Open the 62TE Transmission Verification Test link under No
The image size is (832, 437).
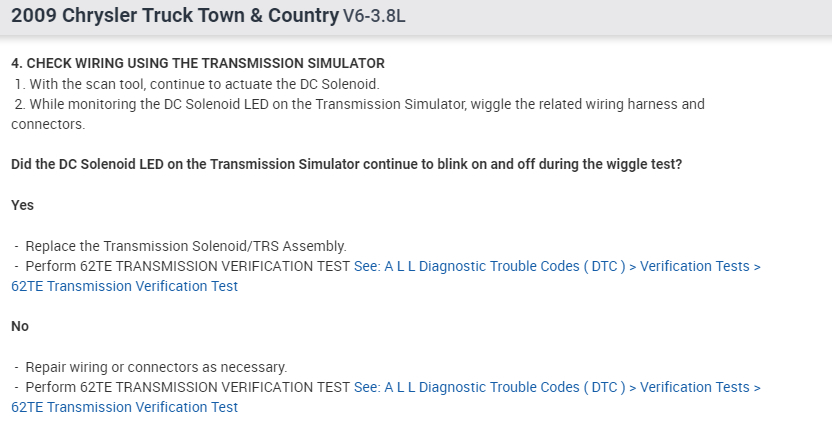coord(125,407)
